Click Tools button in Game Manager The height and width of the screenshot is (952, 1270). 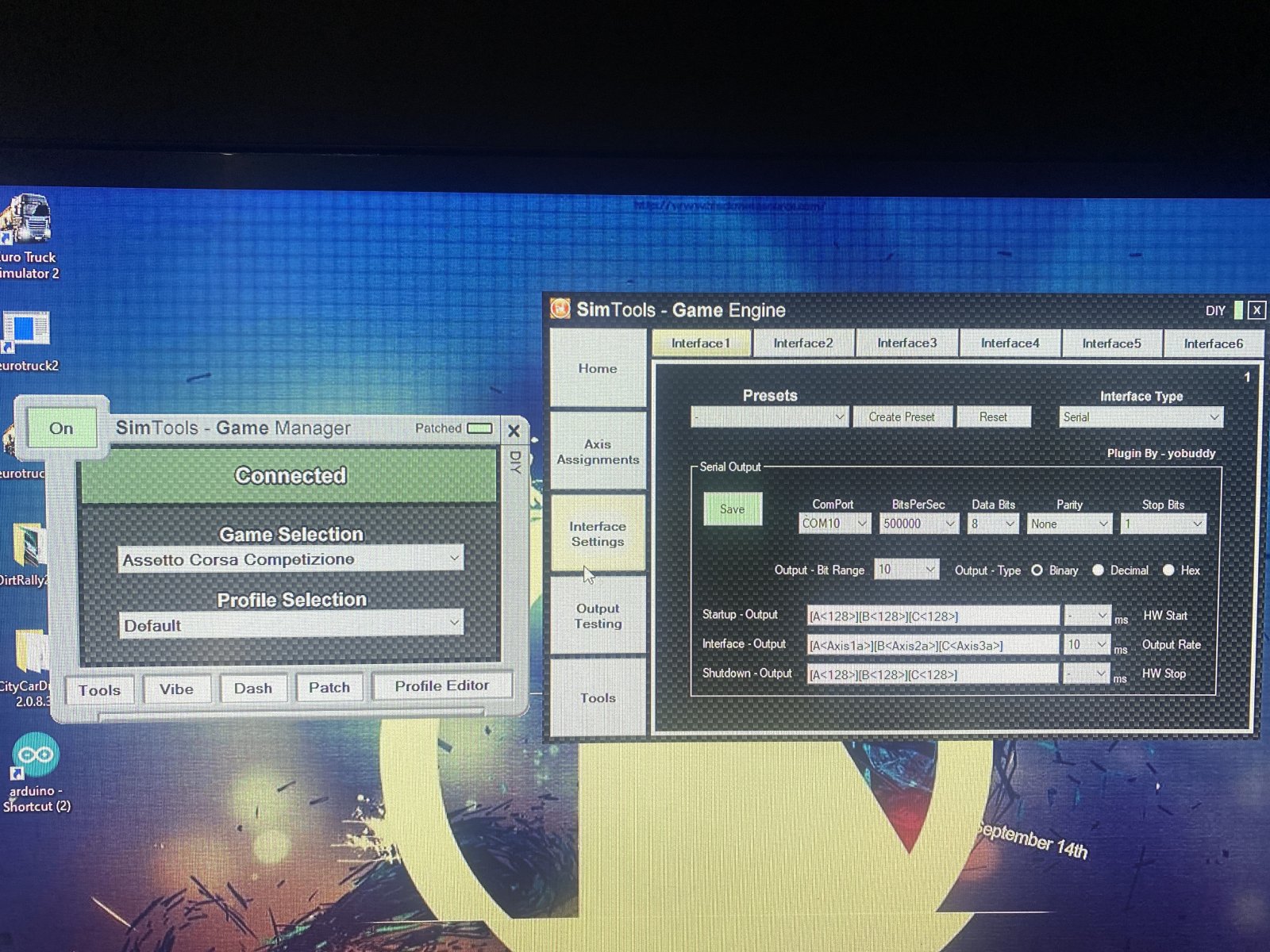[x=99, y=689]
